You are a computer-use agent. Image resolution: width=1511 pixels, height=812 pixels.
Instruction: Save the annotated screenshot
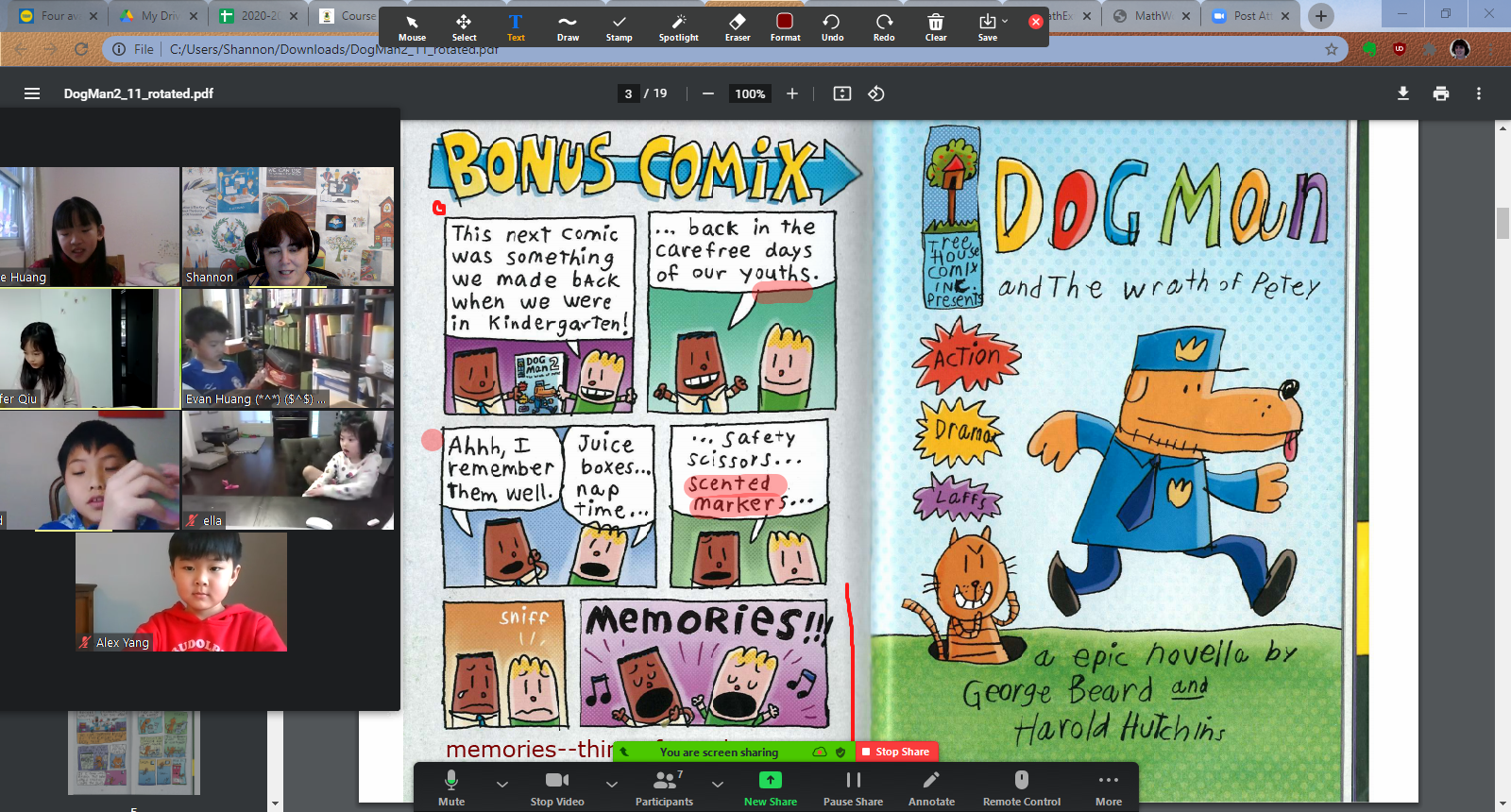click(x=987, y=27)
